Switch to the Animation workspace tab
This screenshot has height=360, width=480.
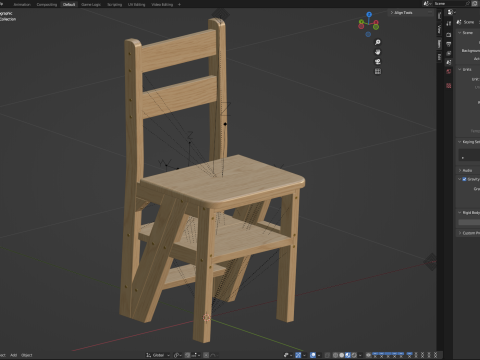(22, 4)
